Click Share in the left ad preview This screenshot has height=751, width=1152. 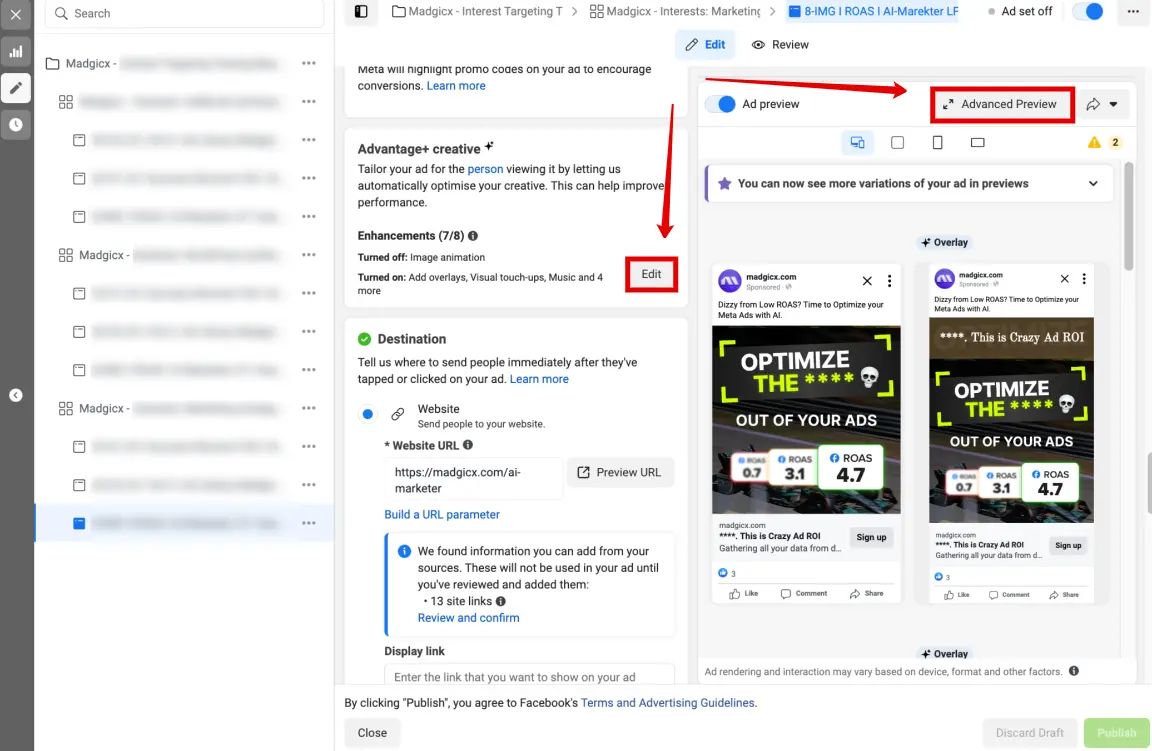866,594
